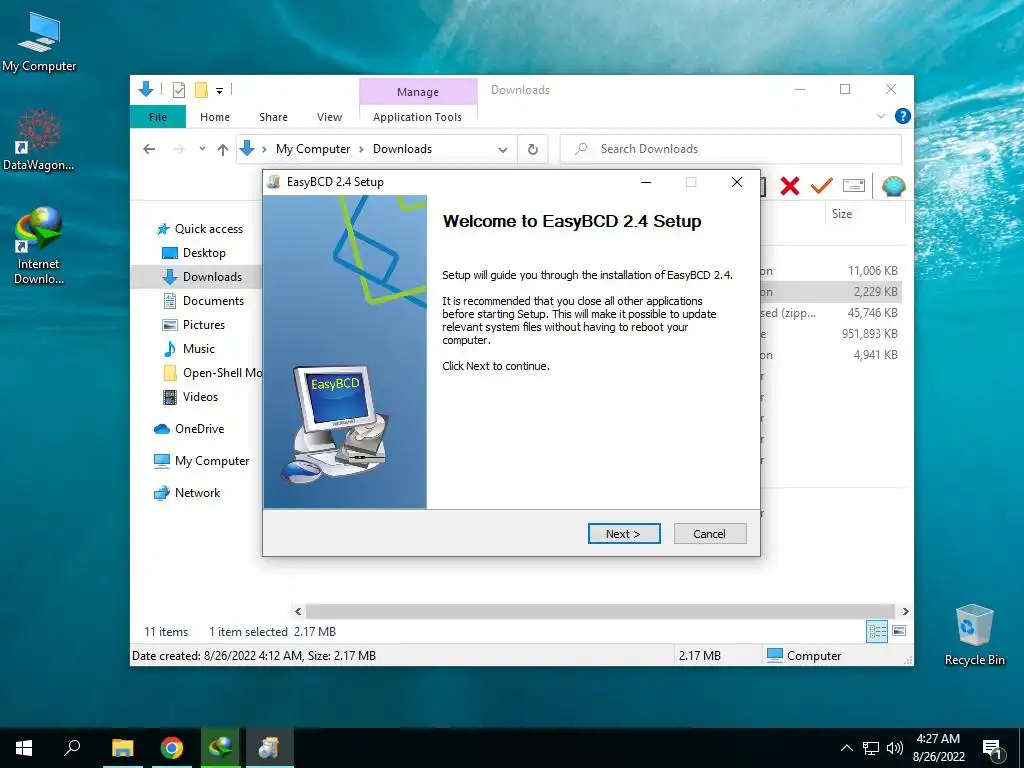Image resolution: width=1024 pixels, height=768 pixels.
Task: Switch to the Home ribbon tab
Action: coord(215,117)
